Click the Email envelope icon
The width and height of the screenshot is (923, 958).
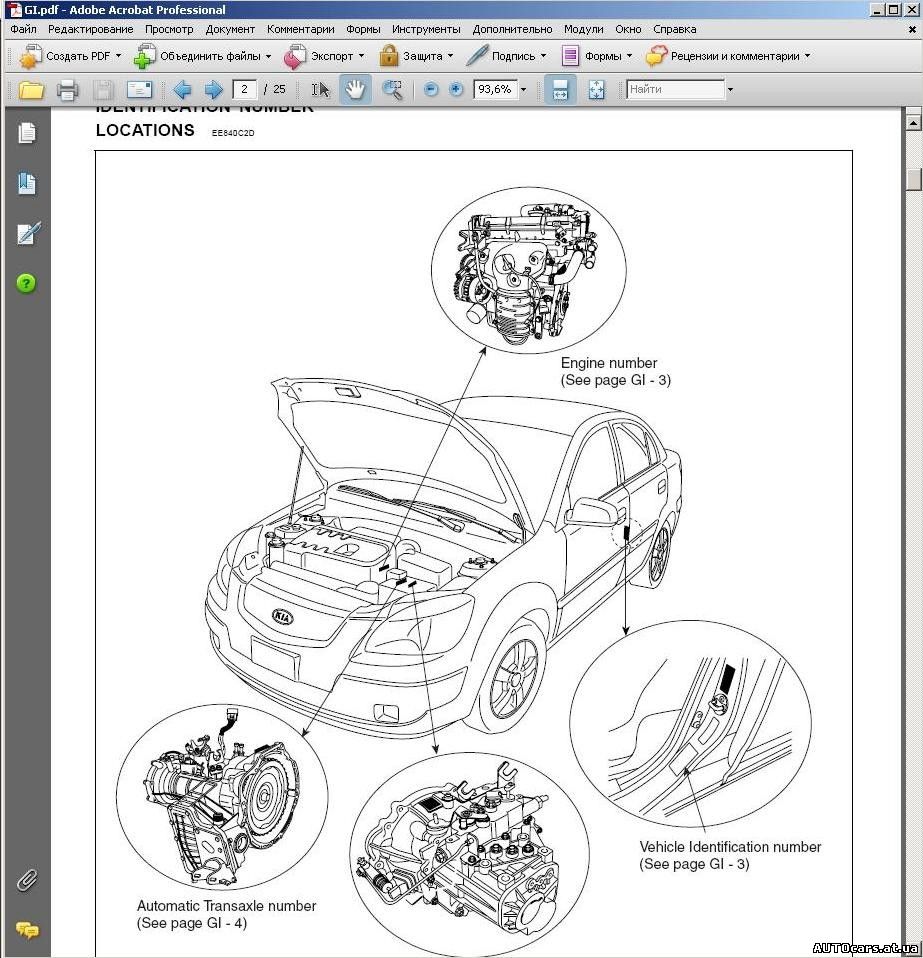click(x=139, y=90)
